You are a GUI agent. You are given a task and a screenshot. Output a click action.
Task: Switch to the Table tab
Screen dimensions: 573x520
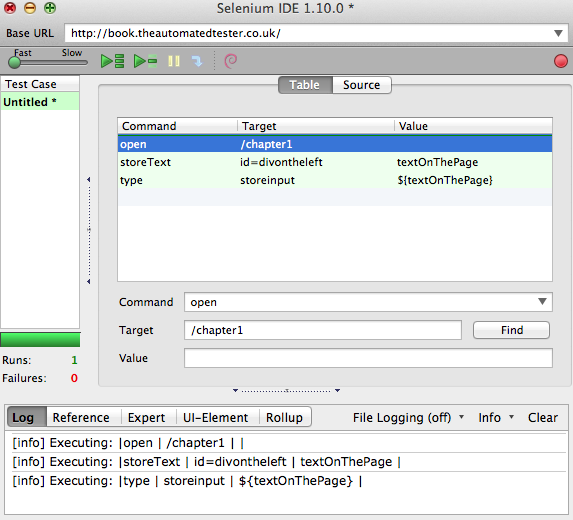click(305, 85)
